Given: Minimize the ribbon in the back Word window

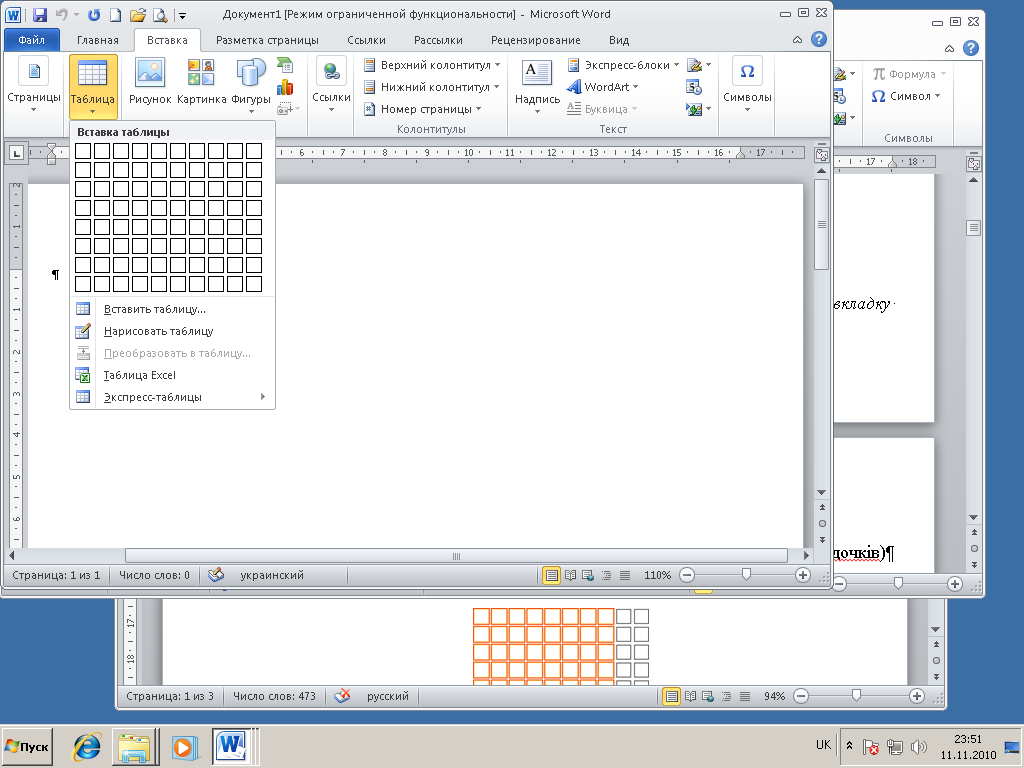Looking at the screenshot, I should click(950, 49).
